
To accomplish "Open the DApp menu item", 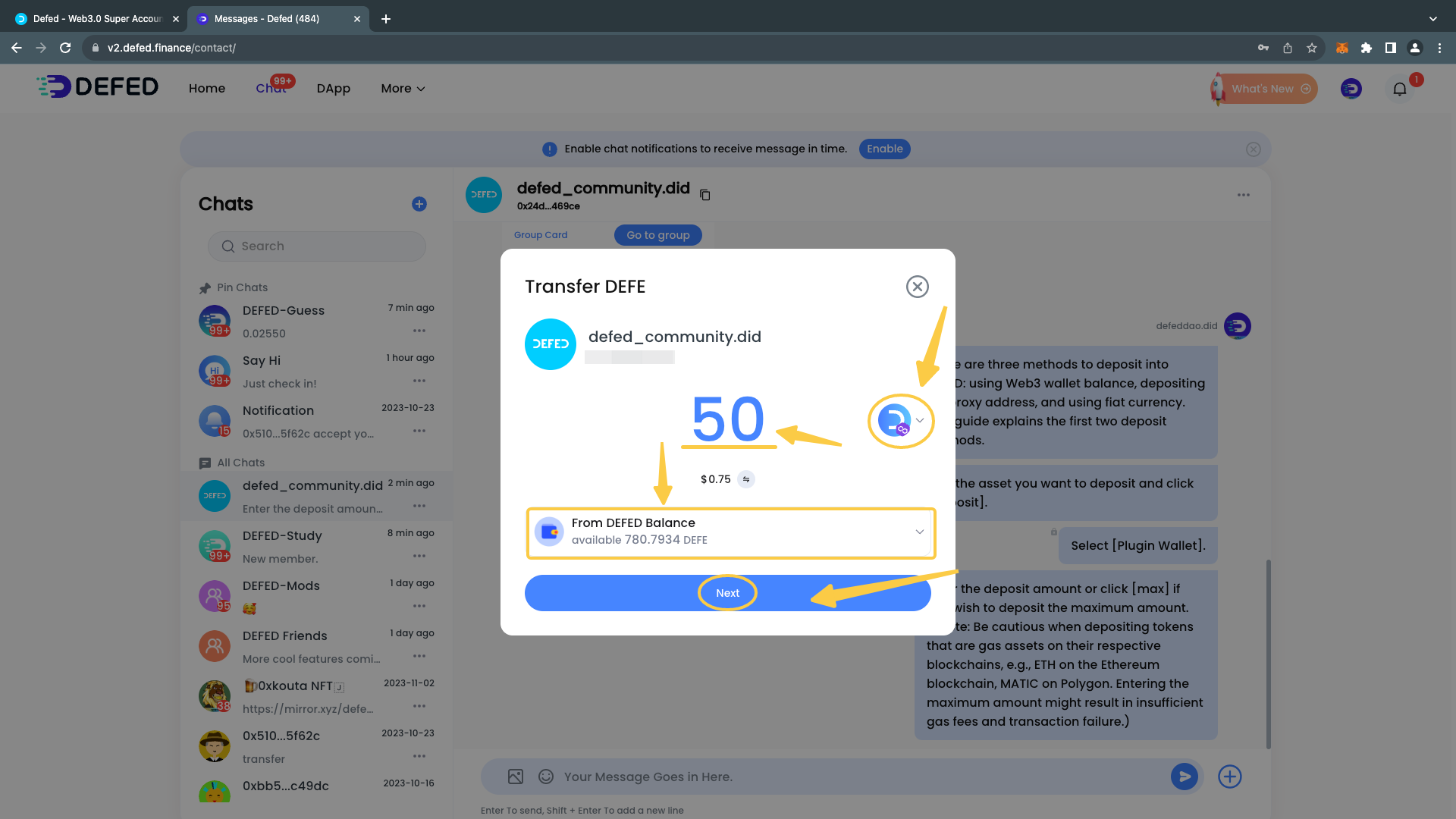I will 333,89.
